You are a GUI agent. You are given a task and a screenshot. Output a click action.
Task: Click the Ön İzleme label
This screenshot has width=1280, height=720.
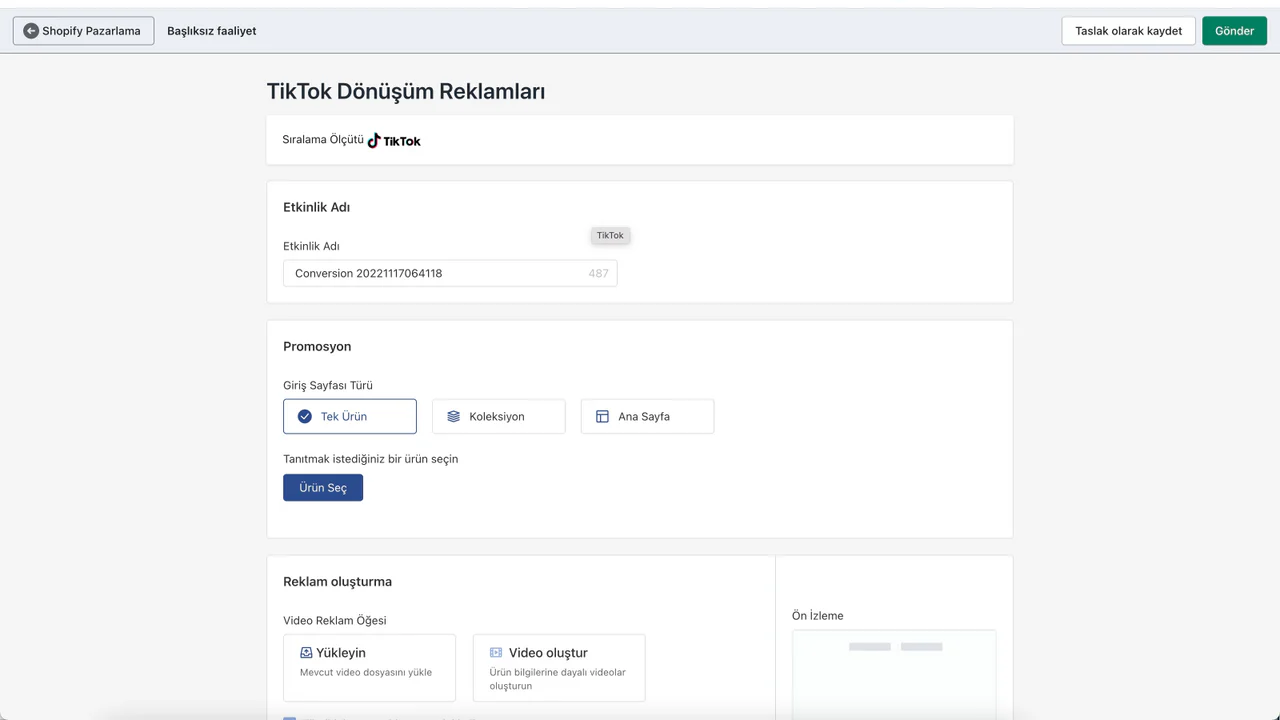point(818,616)
